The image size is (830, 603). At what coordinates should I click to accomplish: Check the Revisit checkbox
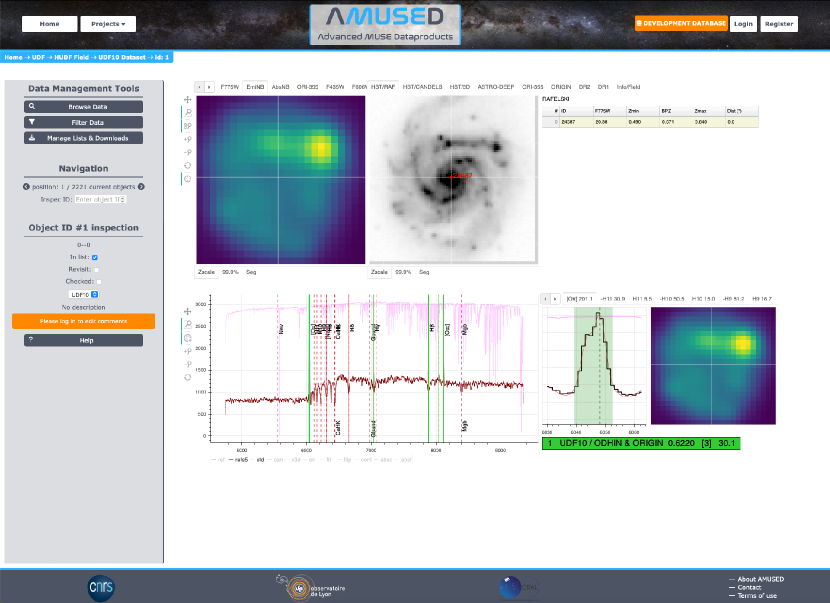96,269
